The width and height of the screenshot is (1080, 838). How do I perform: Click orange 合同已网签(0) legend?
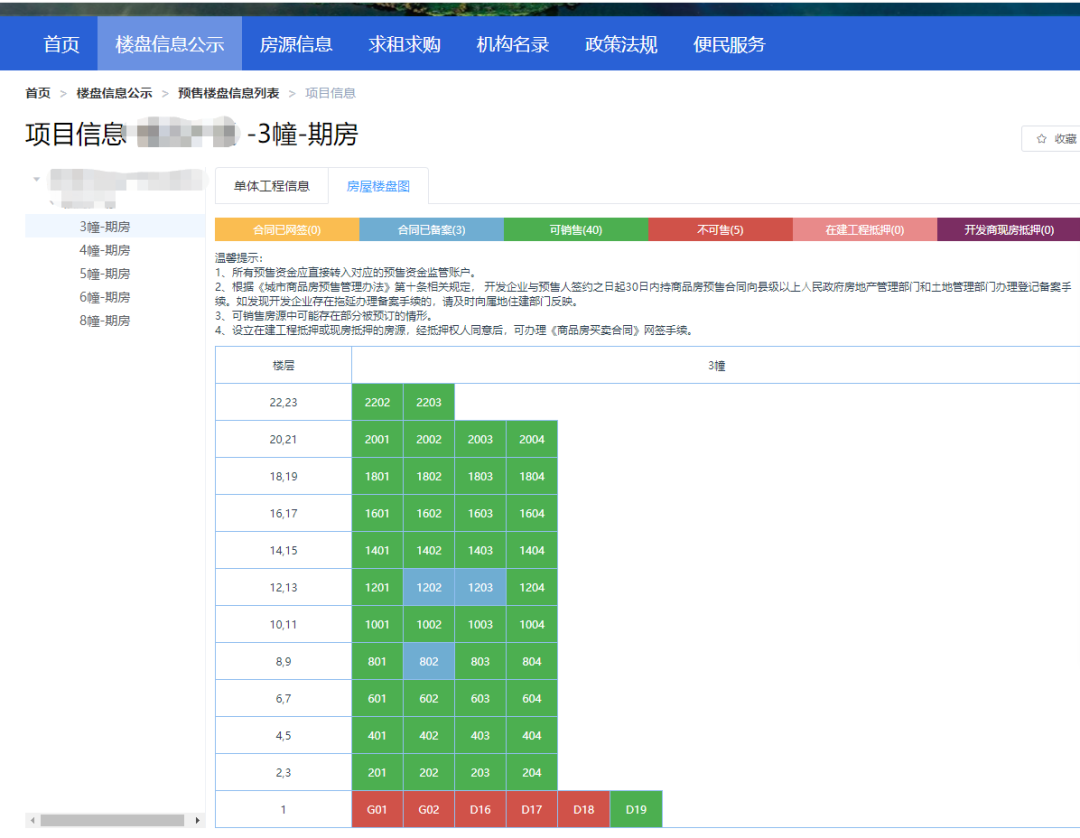tap(287, 229)
